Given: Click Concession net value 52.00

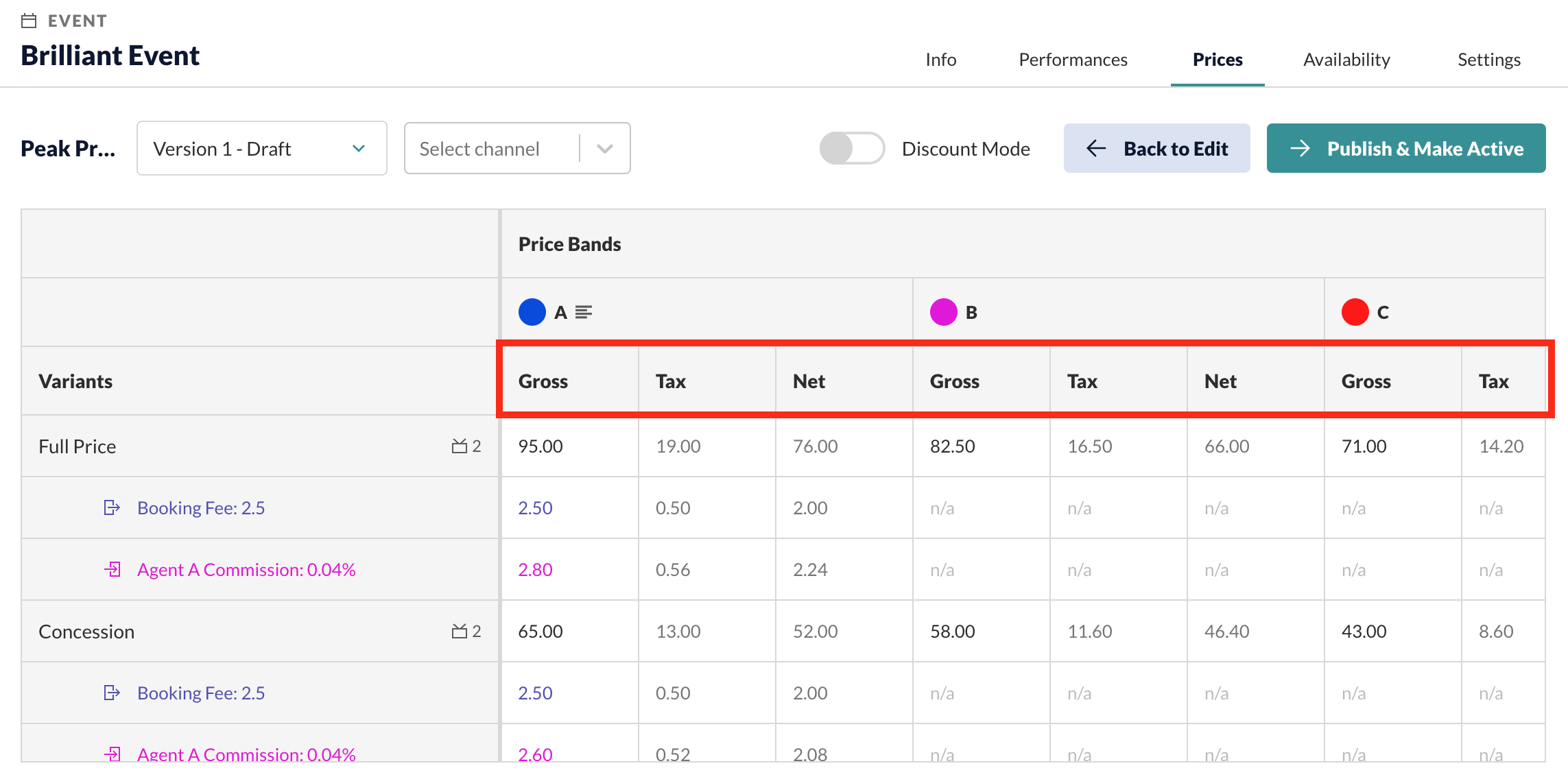Looking at the screenshot, I should pos(815,632).
